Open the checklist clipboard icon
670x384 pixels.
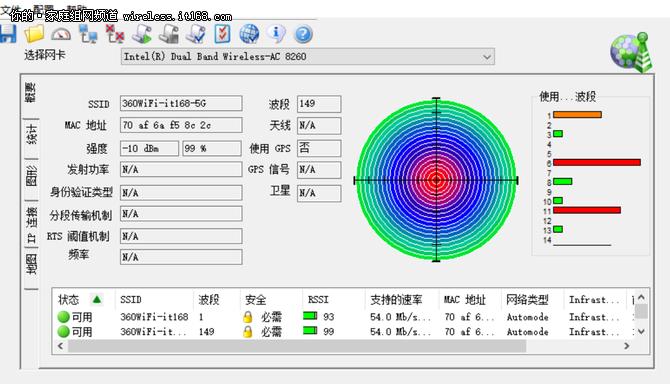pyautogui.click(x=222, y=34)
